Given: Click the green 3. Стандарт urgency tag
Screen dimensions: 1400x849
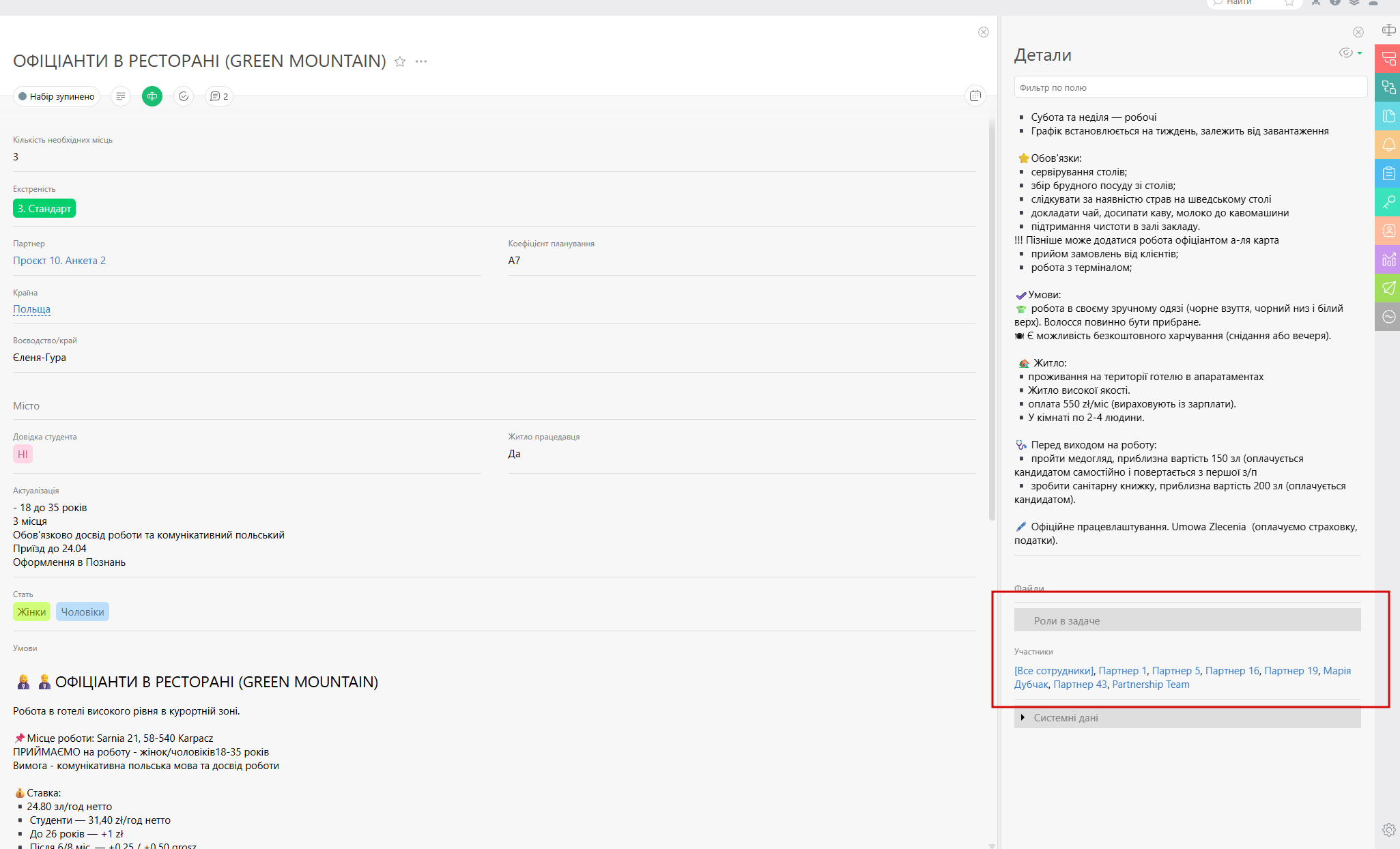Looking at the screenshot, I should [x=44, y=209].
